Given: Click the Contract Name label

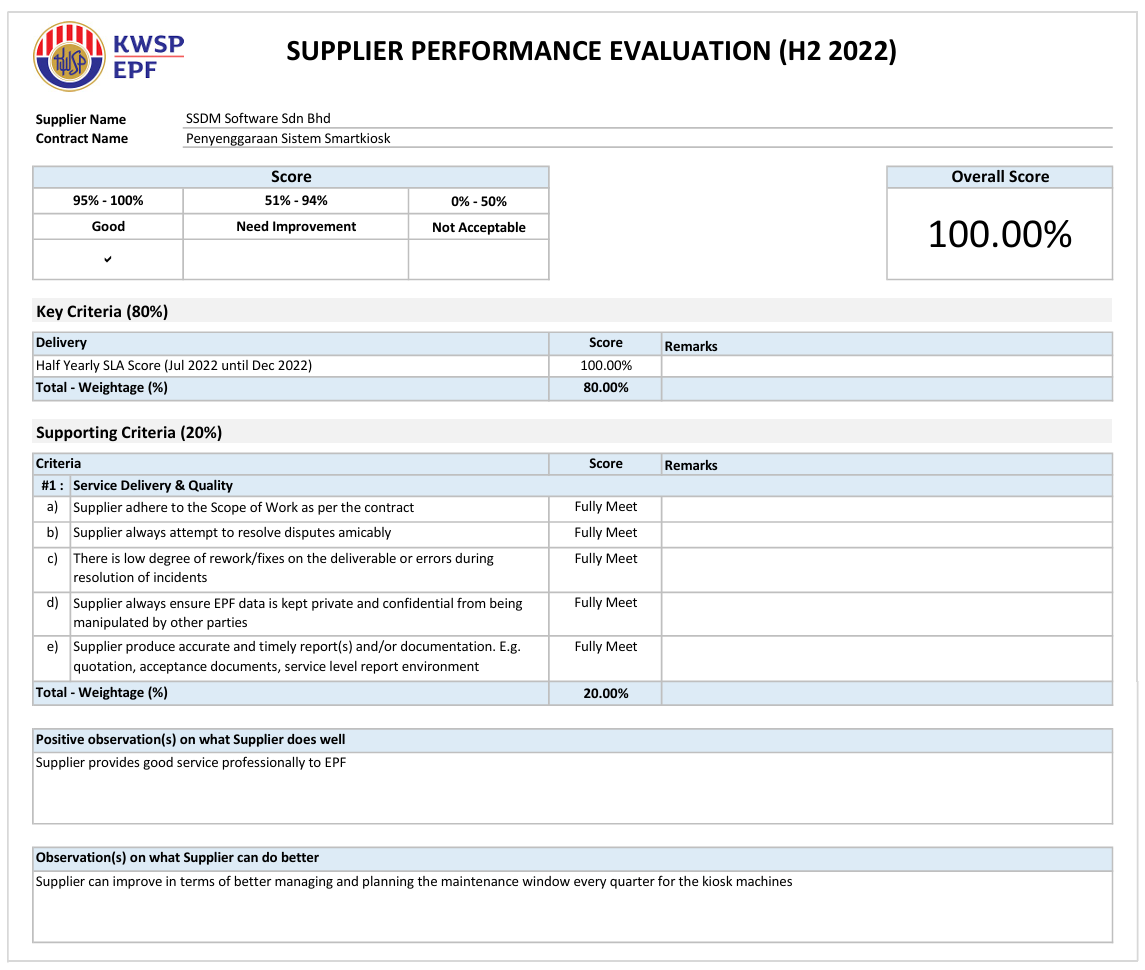Looking at the screenshot, I should click(82, 138).
